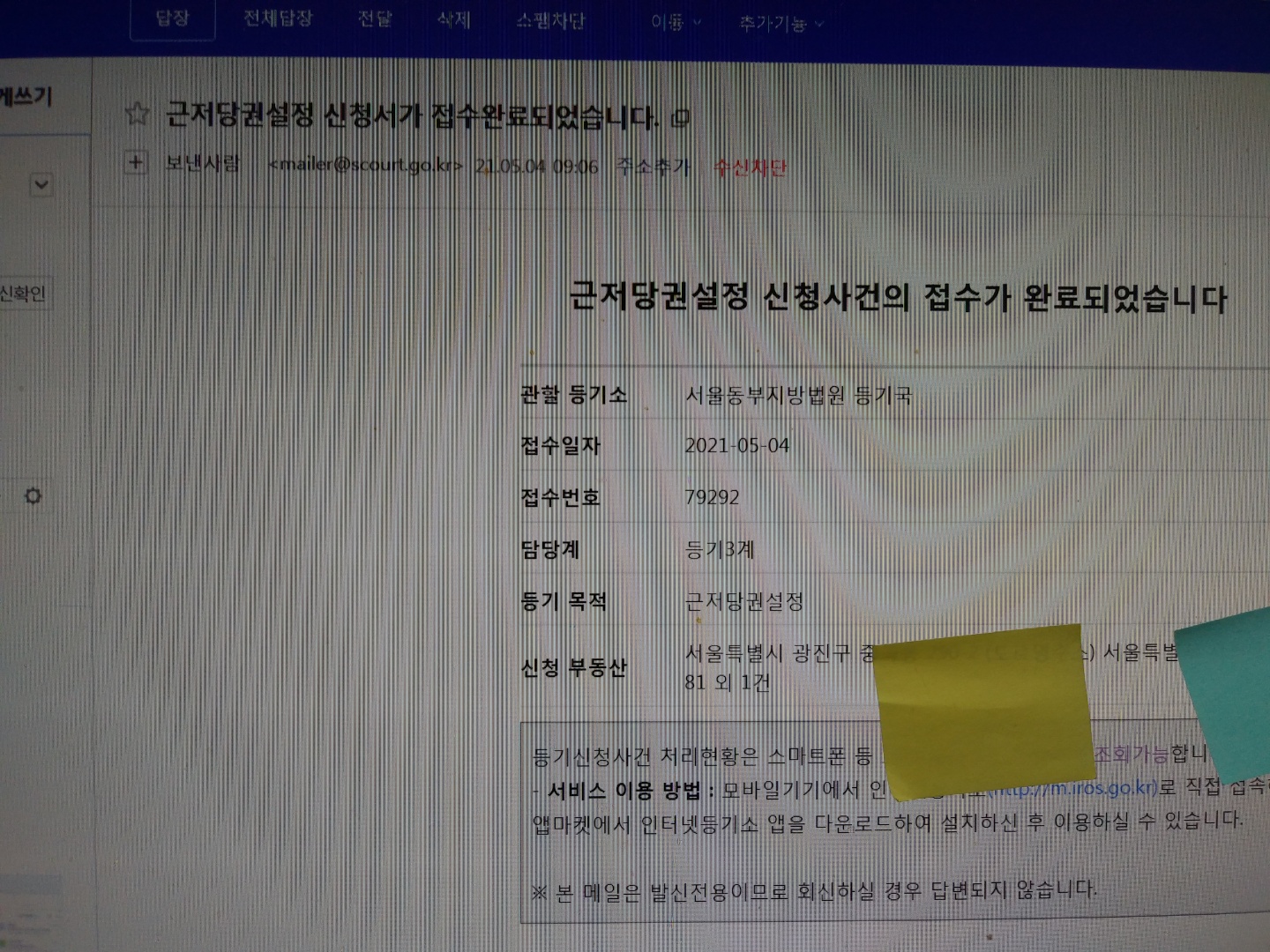Block spam with 스팸차단

coord(550,20)
